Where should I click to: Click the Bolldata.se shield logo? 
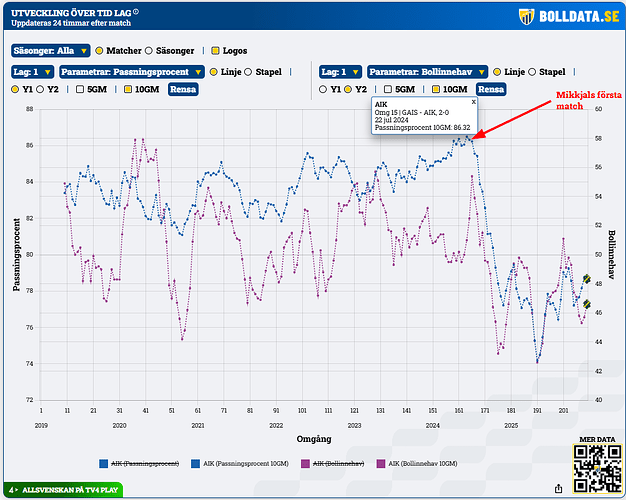527,17
